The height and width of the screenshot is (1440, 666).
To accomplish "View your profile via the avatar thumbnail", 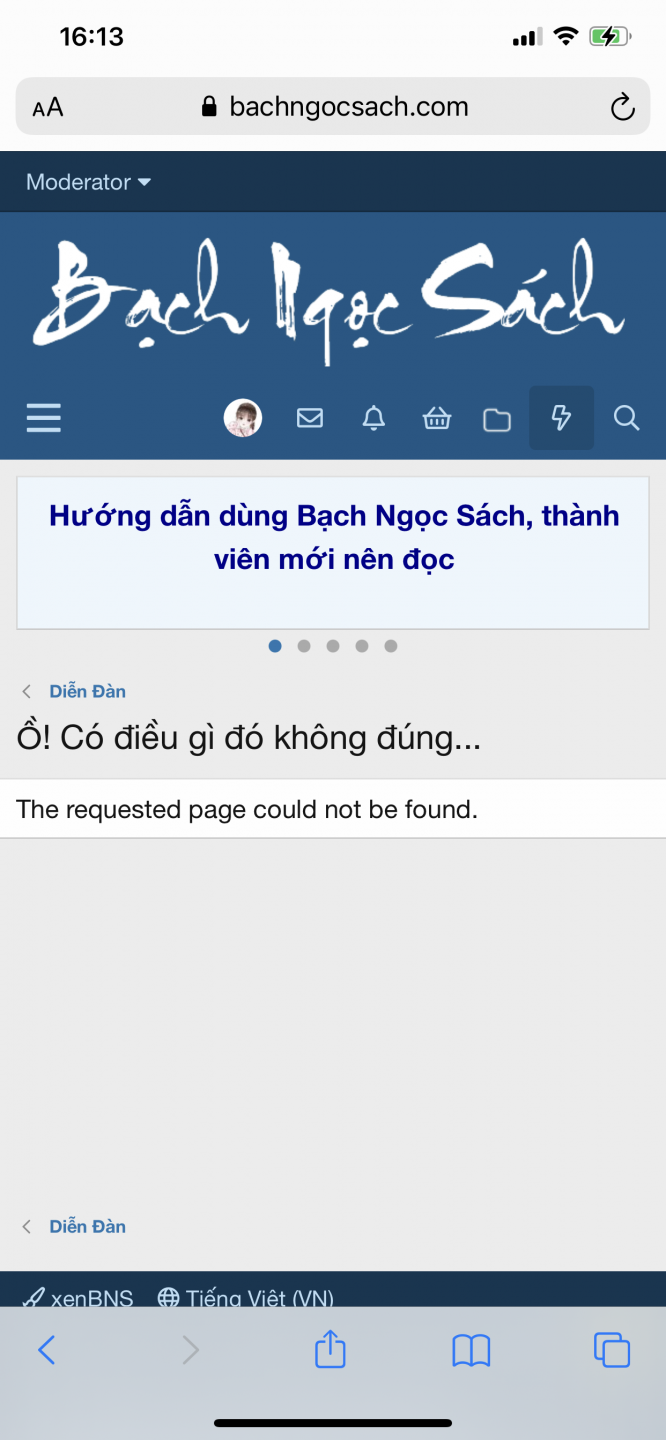I will click(243, 418).
